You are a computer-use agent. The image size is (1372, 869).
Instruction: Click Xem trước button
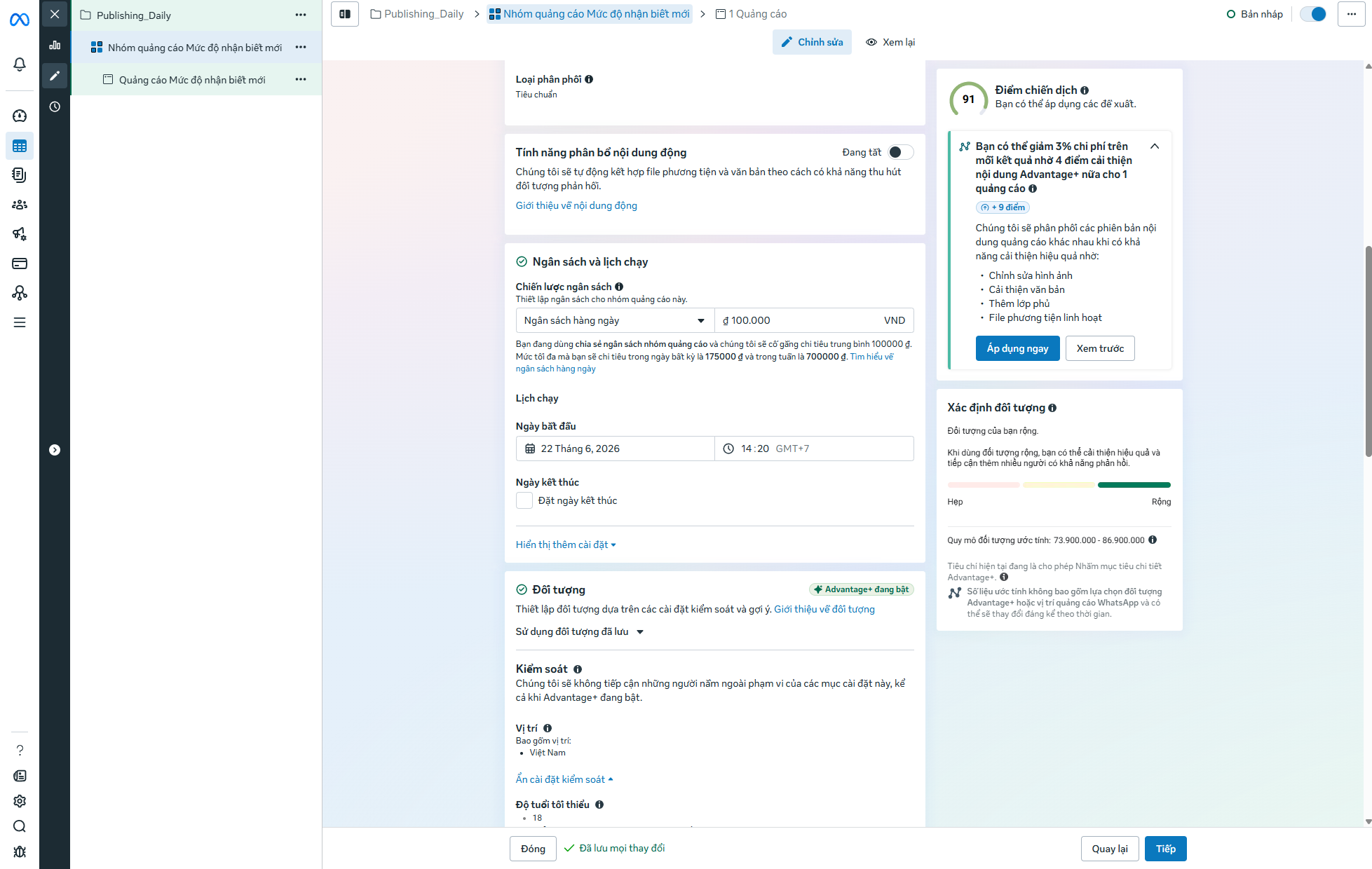(1100, 348)
